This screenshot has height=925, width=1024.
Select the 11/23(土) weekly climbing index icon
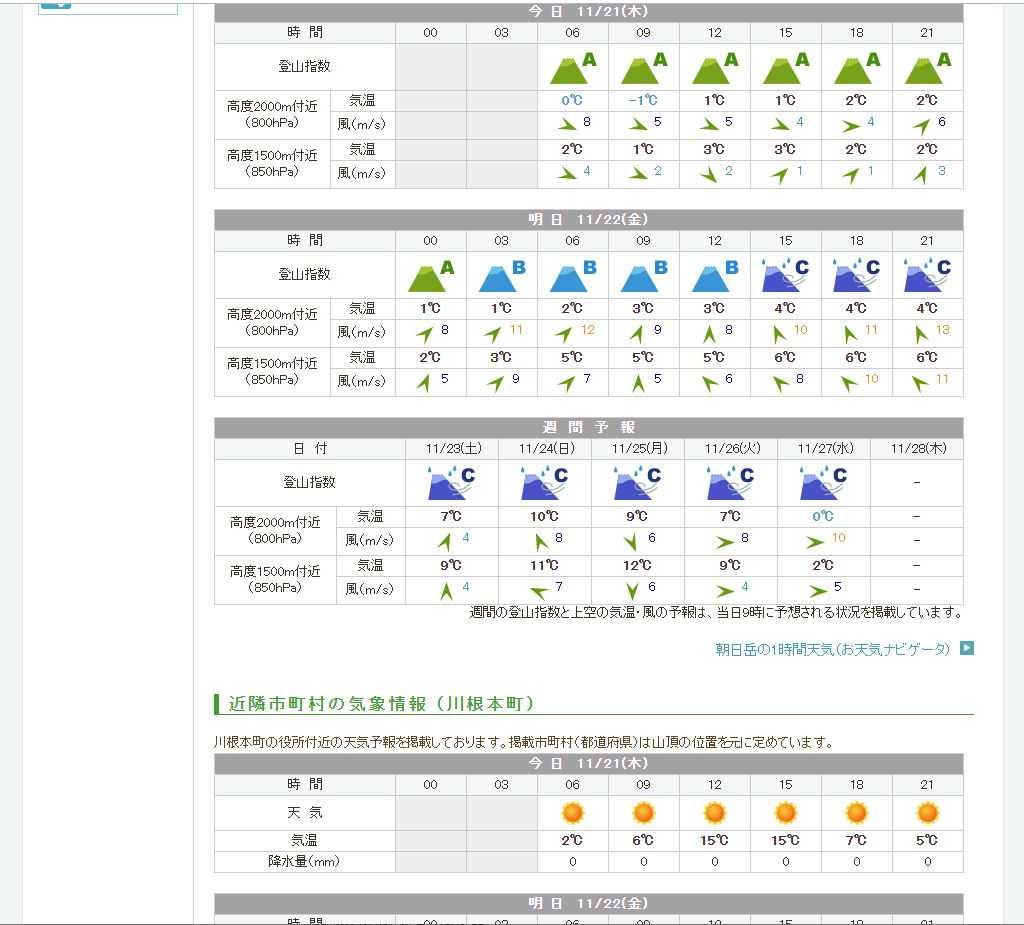[451, 483]
